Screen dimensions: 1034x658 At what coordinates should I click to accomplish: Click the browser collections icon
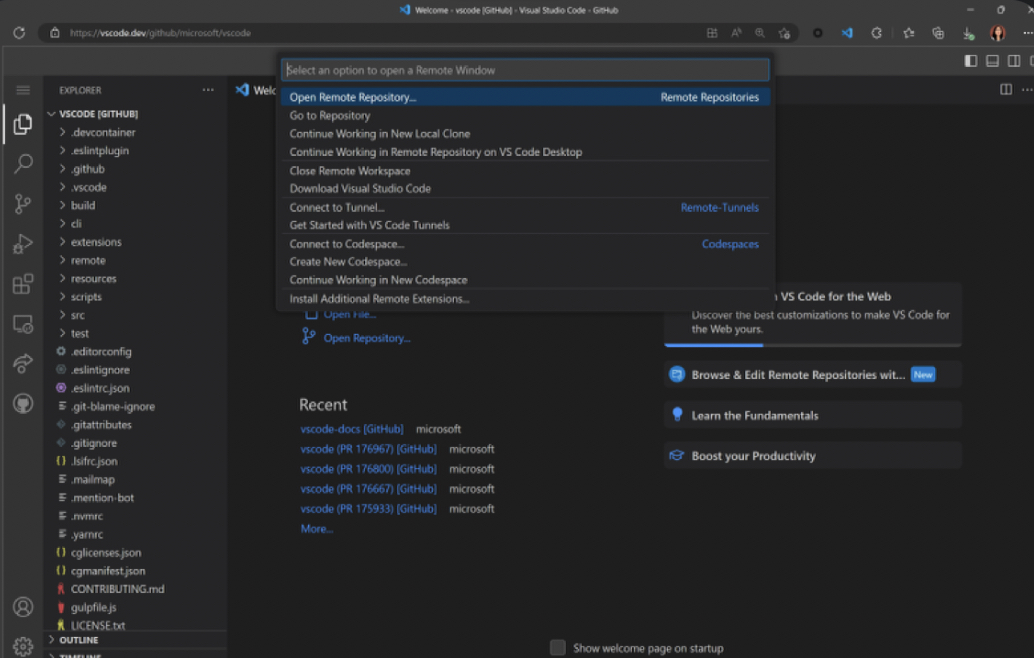938,33
